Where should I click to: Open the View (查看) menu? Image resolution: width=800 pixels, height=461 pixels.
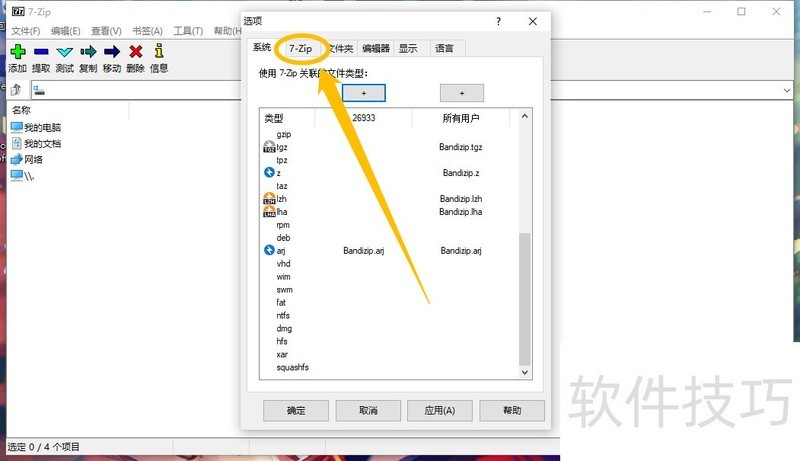[106, 31]
